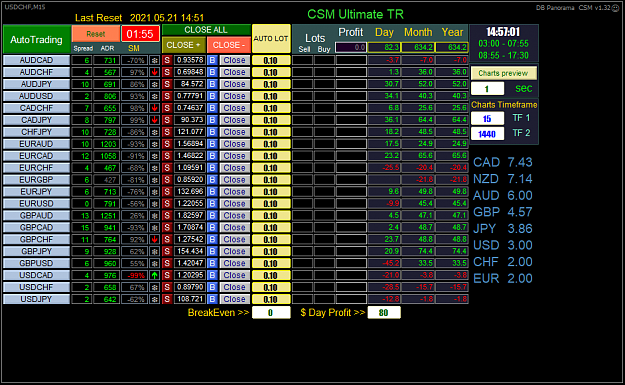Click the TF 2 timeframe field showing 1440
The width and height of the screenshot is (625, 385).
click(x=487, y=134)
